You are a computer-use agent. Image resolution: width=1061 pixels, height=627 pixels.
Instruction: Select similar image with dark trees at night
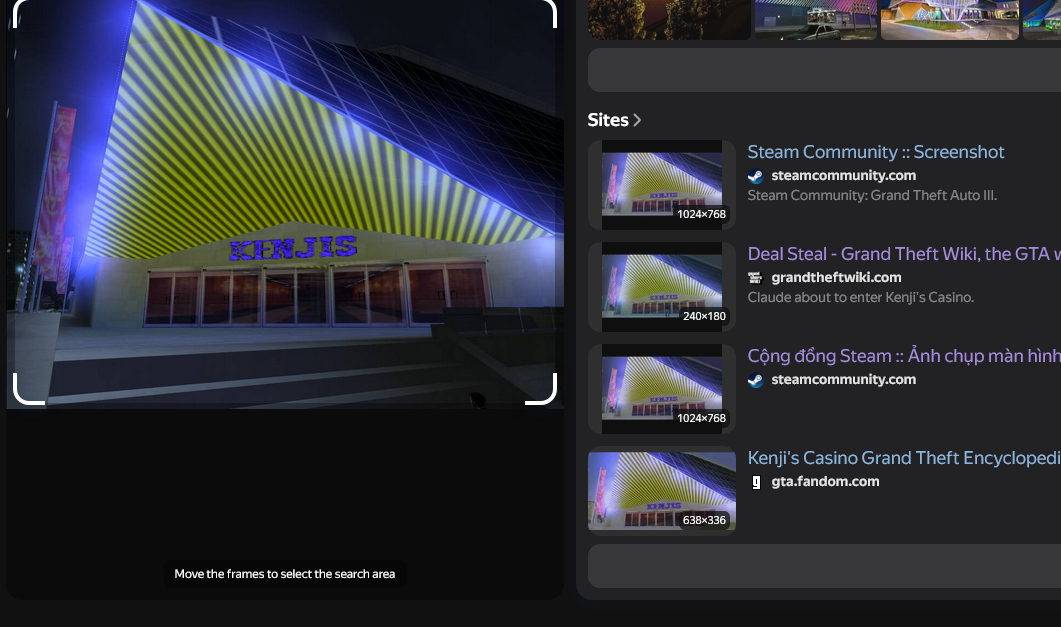(x=669, y=19)
